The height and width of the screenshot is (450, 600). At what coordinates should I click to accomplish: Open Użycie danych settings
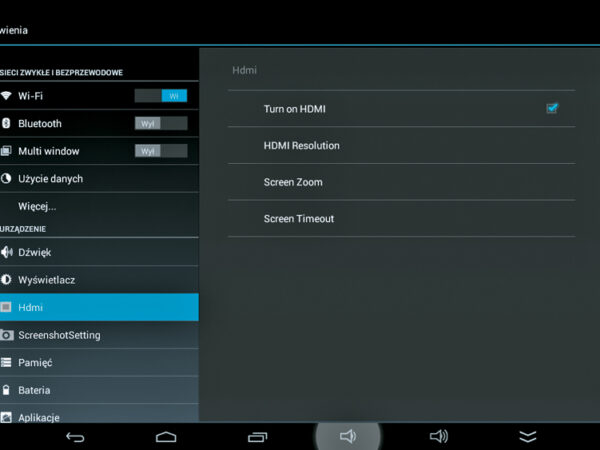click(50, 179)
